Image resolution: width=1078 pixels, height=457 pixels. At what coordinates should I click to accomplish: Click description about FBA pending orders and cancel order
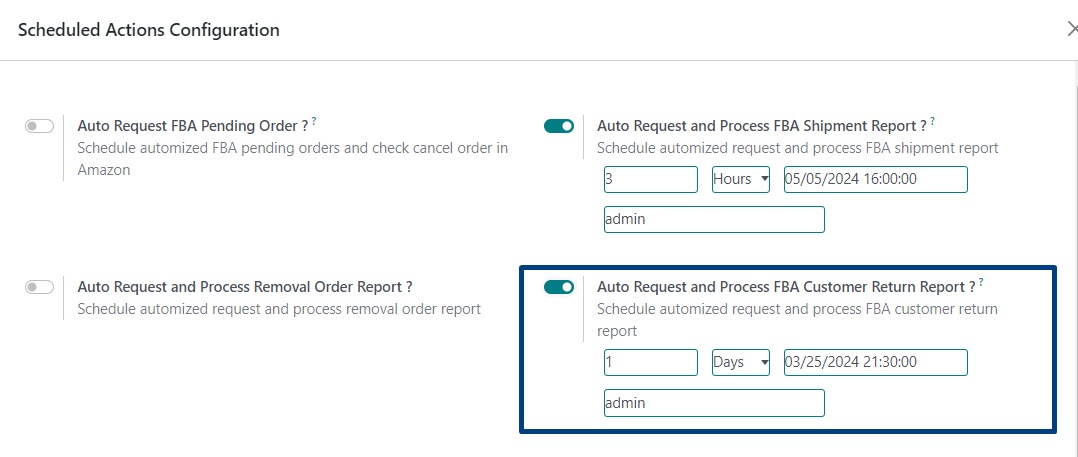pyautogui.click(x=293, y=159)
